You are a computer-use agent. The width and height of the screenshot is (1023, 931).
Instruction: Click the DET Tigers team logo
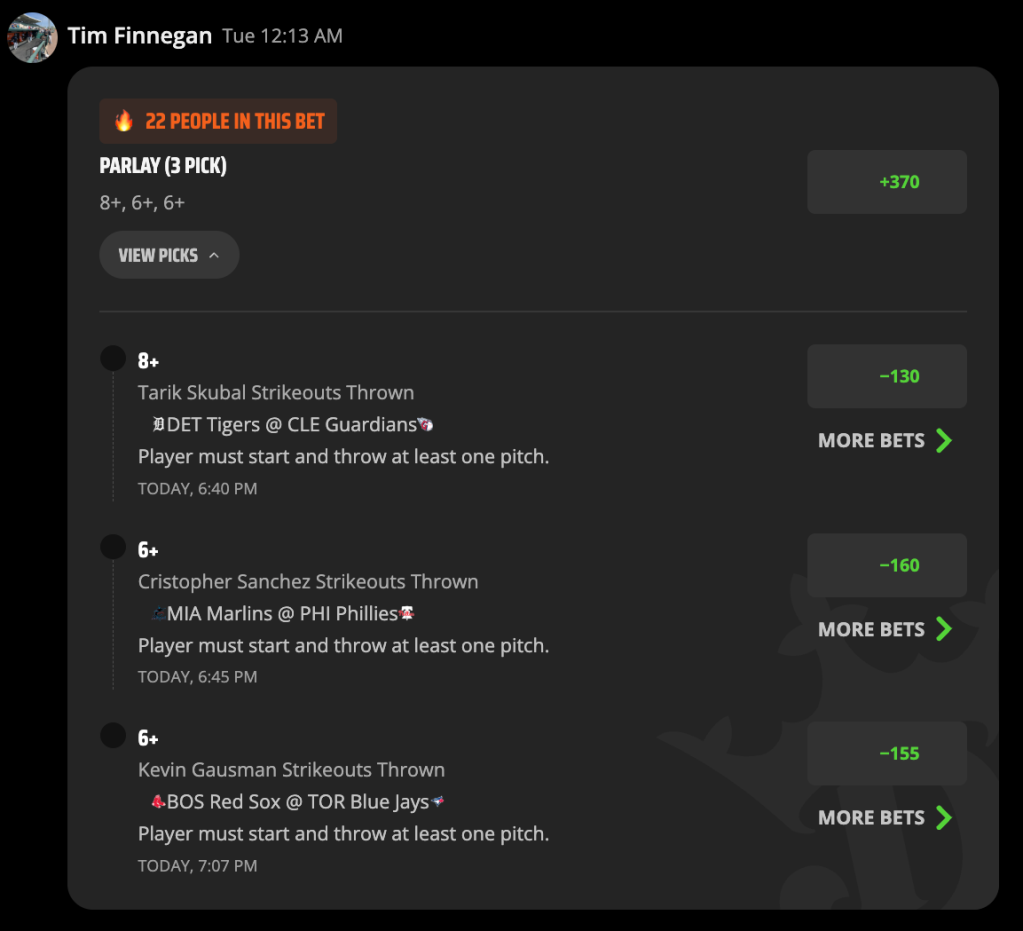(158, 425)
